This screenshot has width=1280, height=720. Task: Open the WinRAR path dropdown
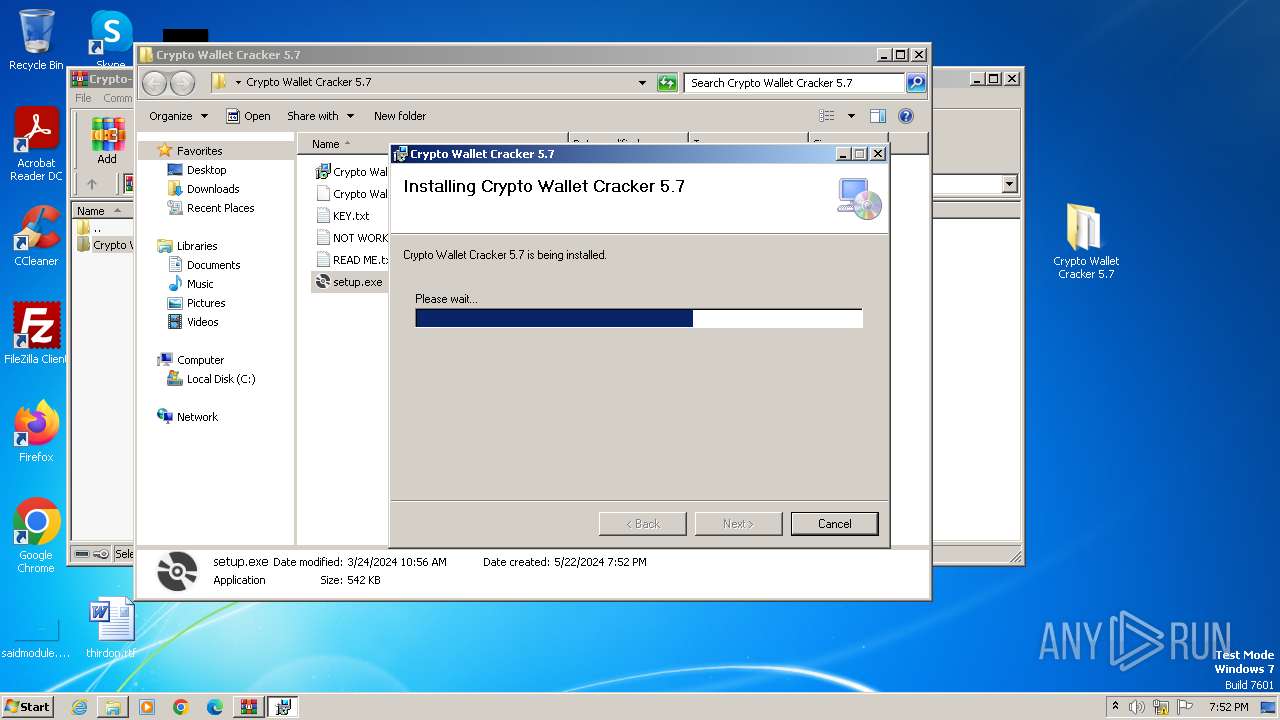pyautogui.click(x=1009, y=184)
